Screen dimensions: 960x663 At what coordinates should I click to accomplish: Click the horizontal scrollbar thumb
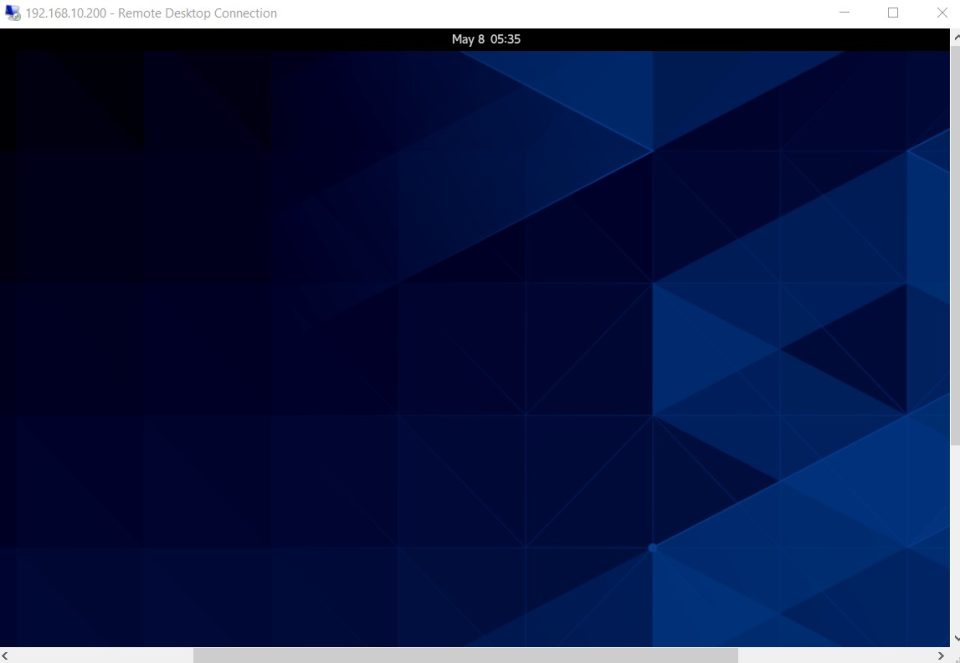(465, 656)
